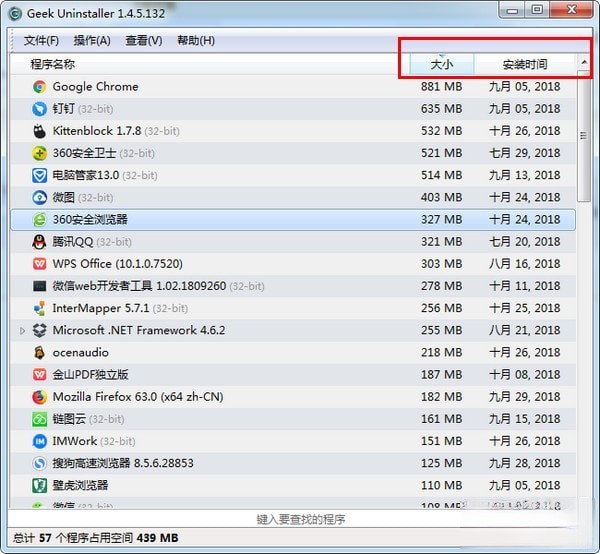
Task: Click the 532 MB size value
Action: pyautogui.click(x=442, y=131)
